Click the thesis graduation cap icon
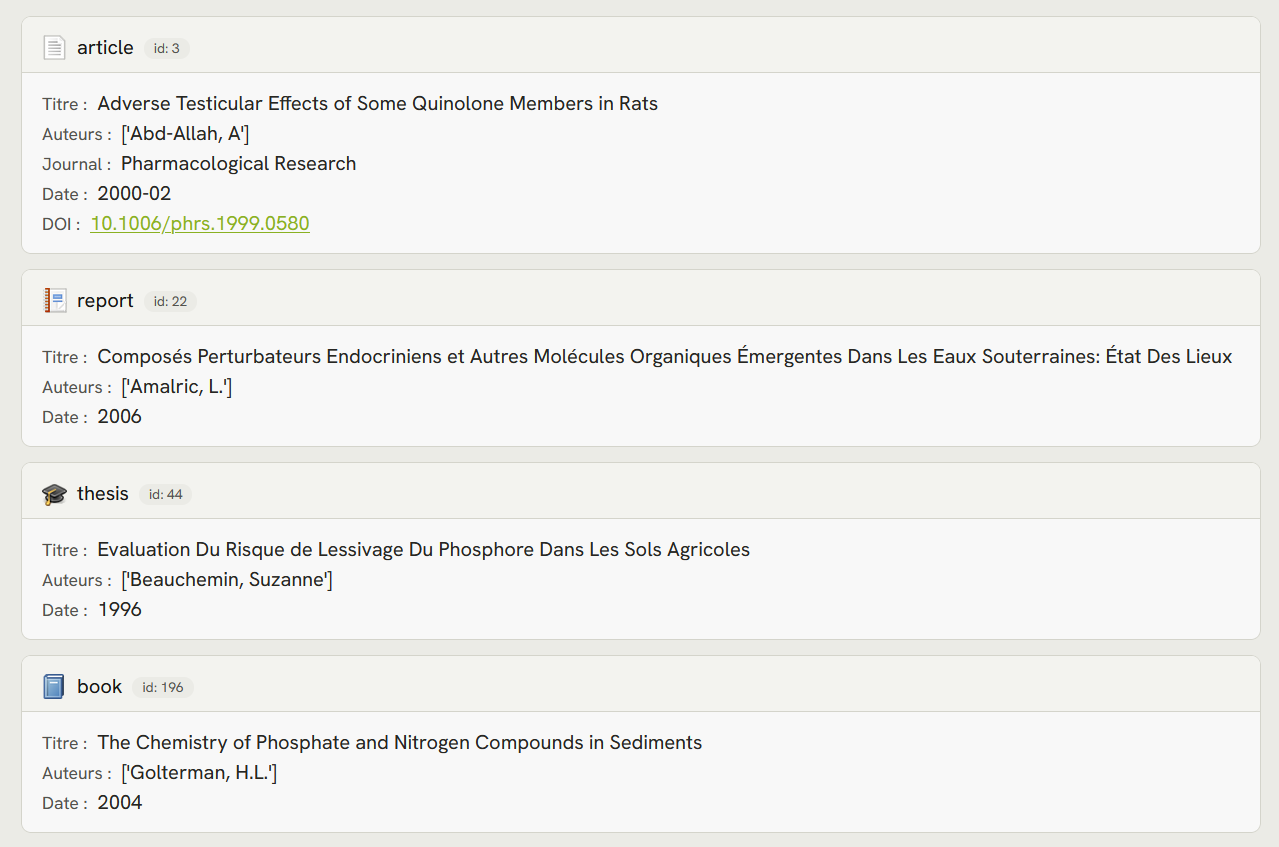Viewport: 1279px width, 847px height. 54,494
